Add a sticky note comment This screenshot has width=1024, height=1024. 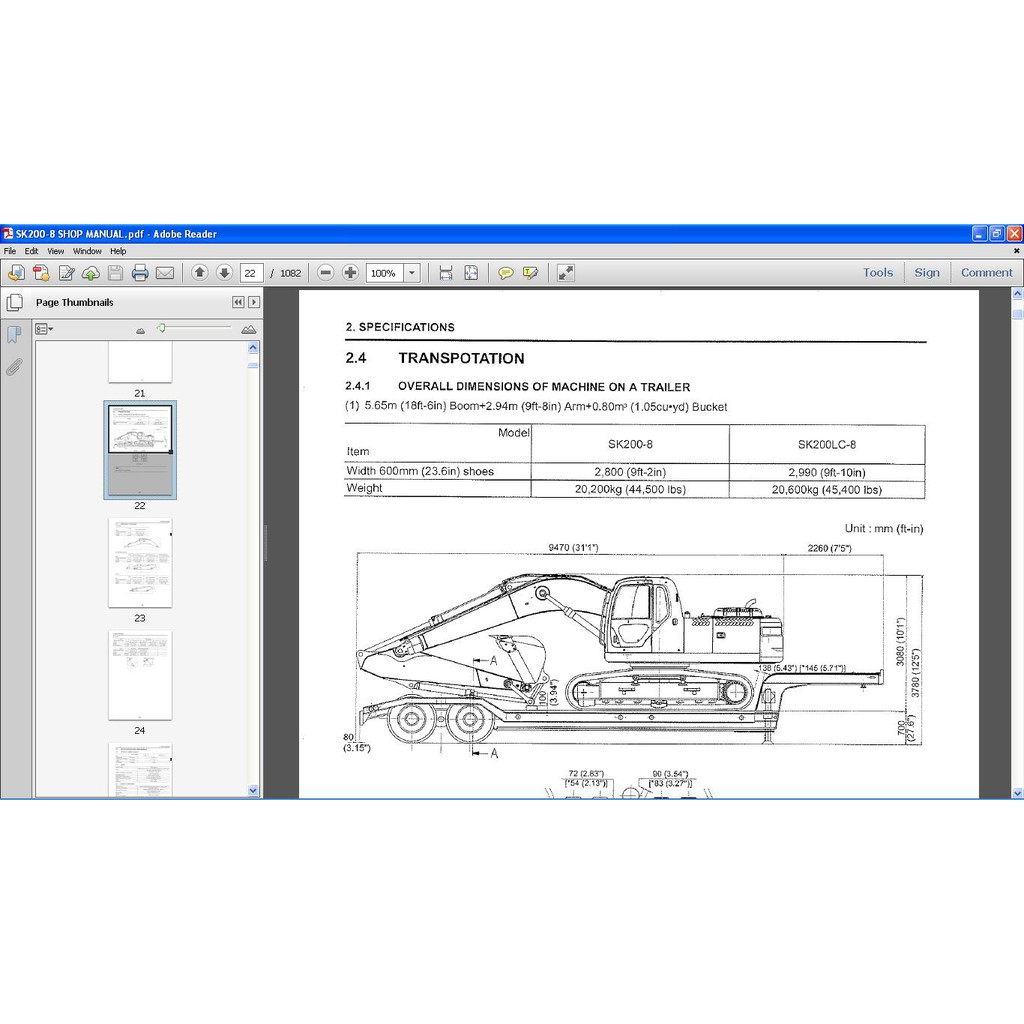pos(506,273)
